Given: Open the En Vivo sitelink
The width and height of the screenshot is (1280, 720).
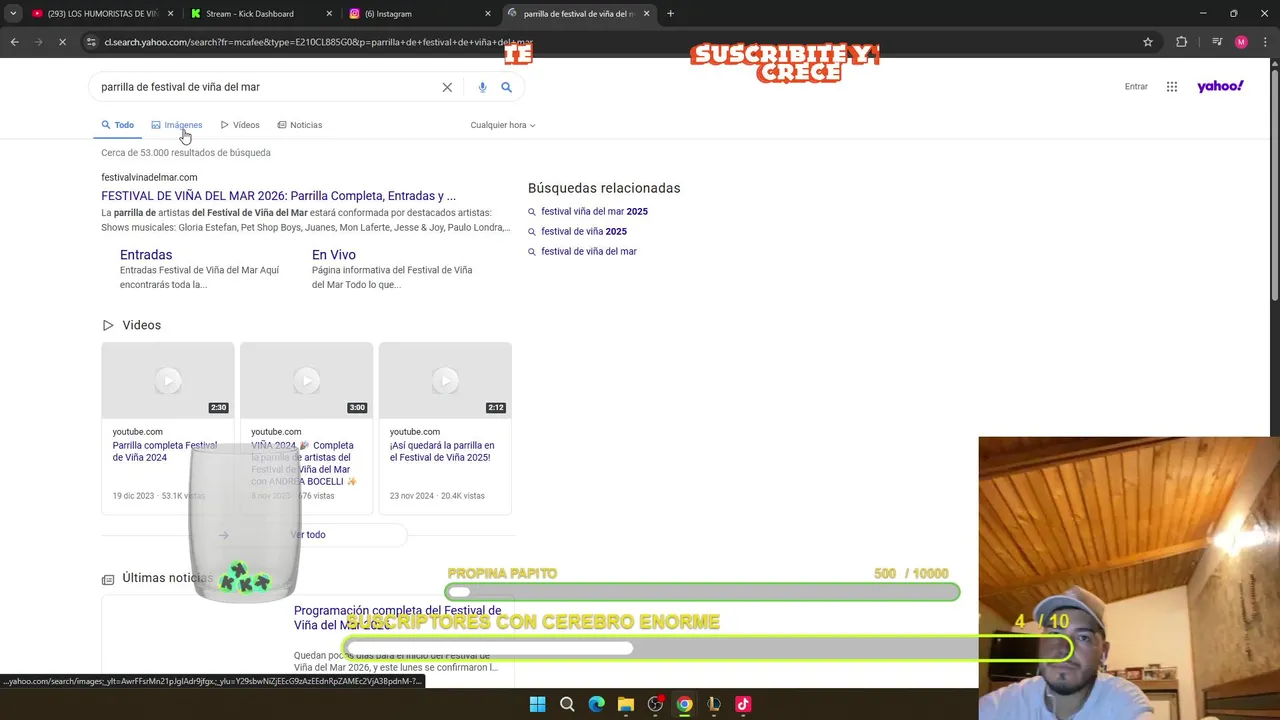Looking at the screenshot, I should [x=334, y=255].
